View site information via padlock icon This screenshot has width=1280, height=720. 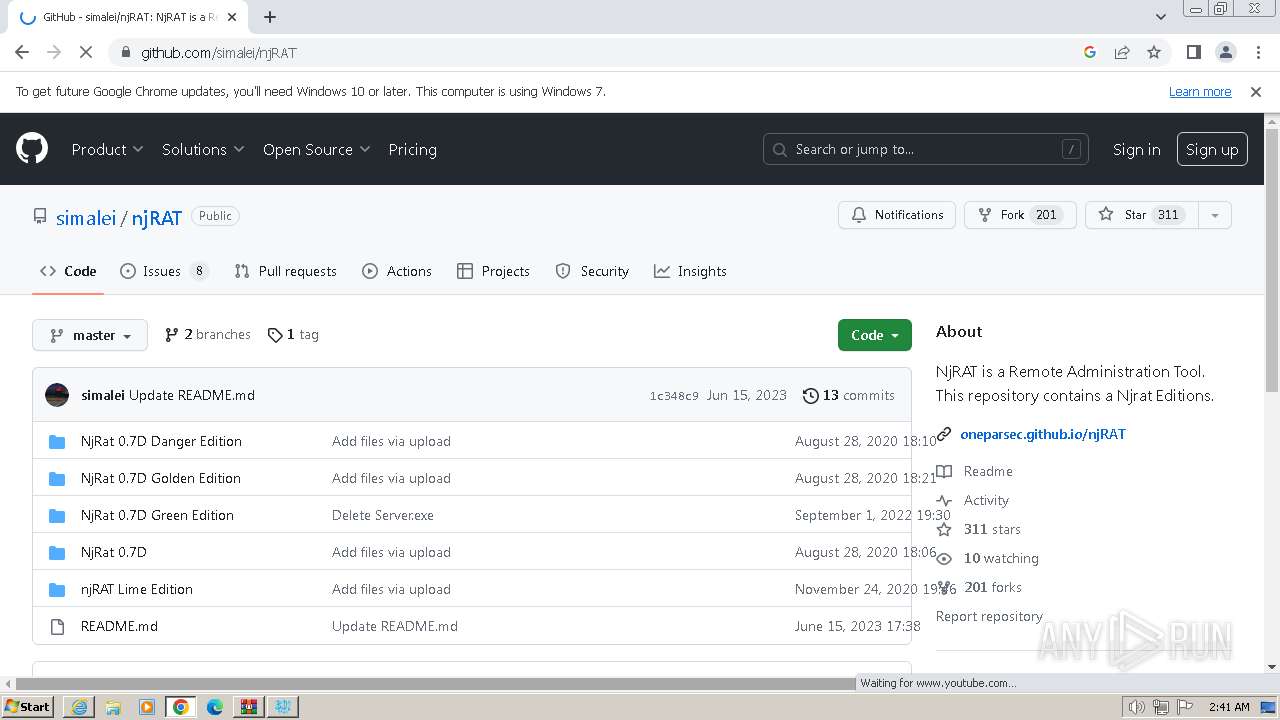125,52
